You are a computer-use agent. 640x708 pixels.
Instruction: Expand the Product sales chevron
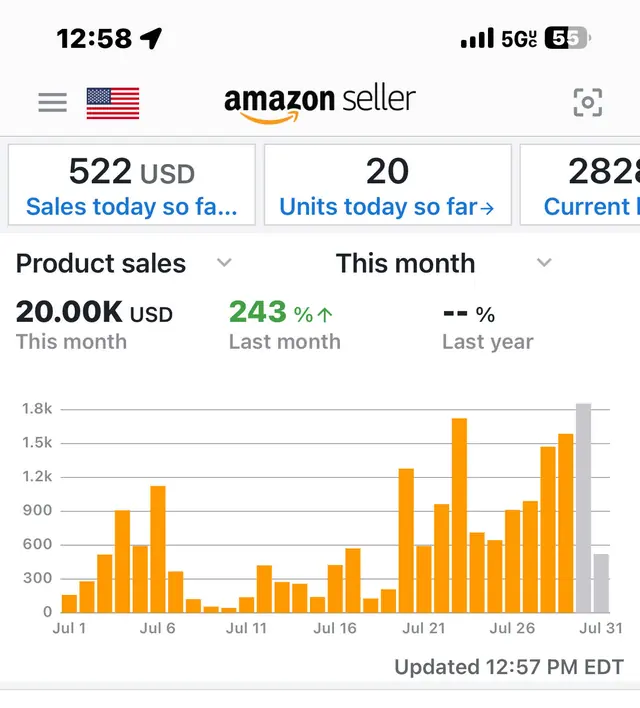[x=224, y=262]
